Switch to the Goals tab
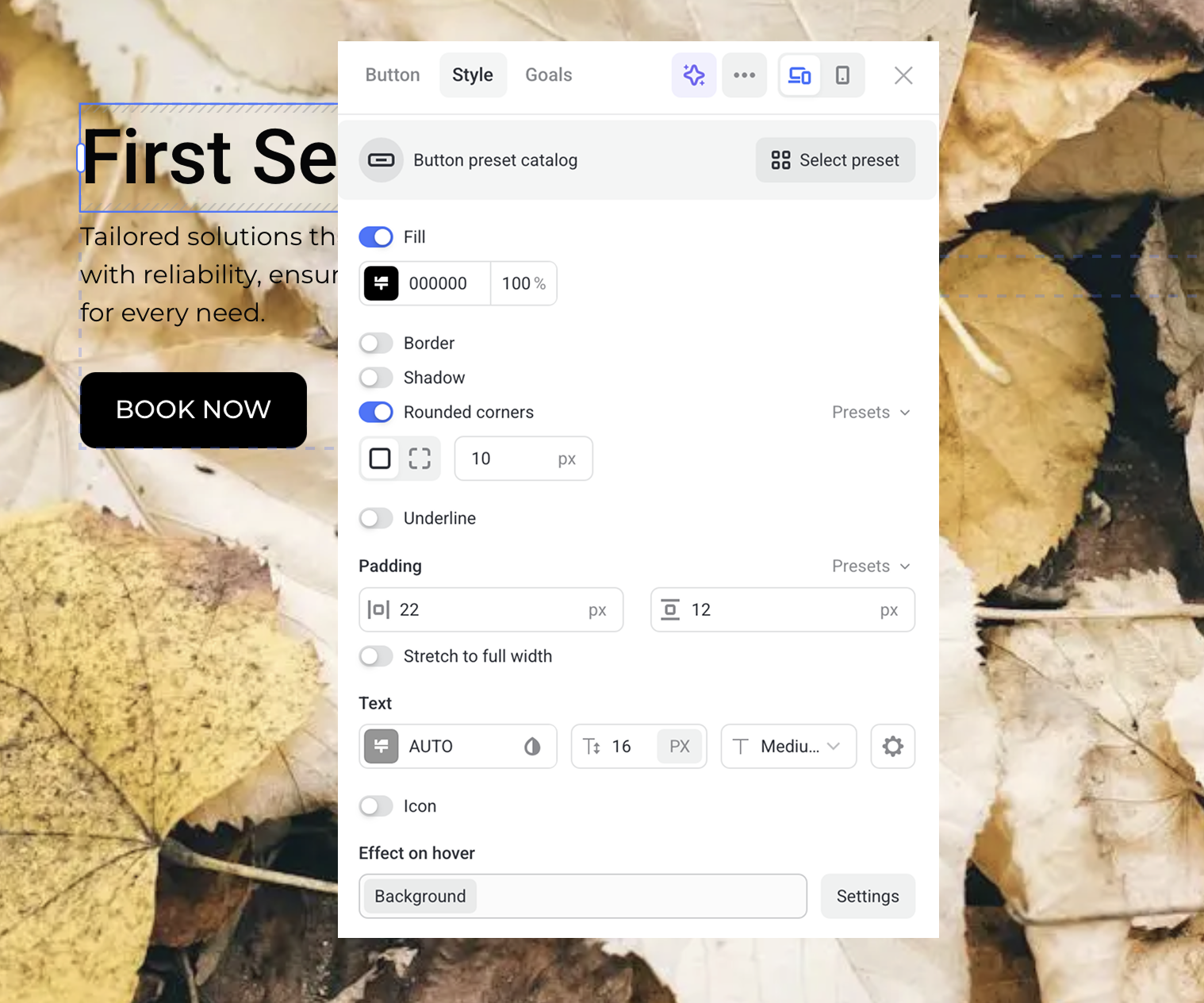The image size is (1204, 1003). point(549,75)
